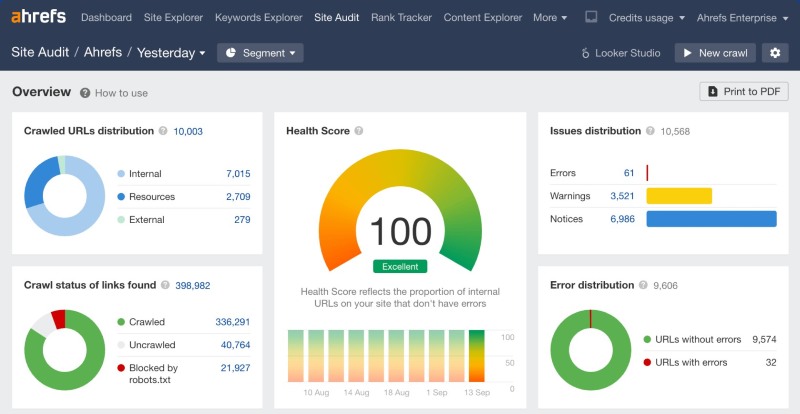This screenshot has width=800, height=414.
Task: Click info icon next to Crawled URLs distribution
Action: (x=163, y=131)
